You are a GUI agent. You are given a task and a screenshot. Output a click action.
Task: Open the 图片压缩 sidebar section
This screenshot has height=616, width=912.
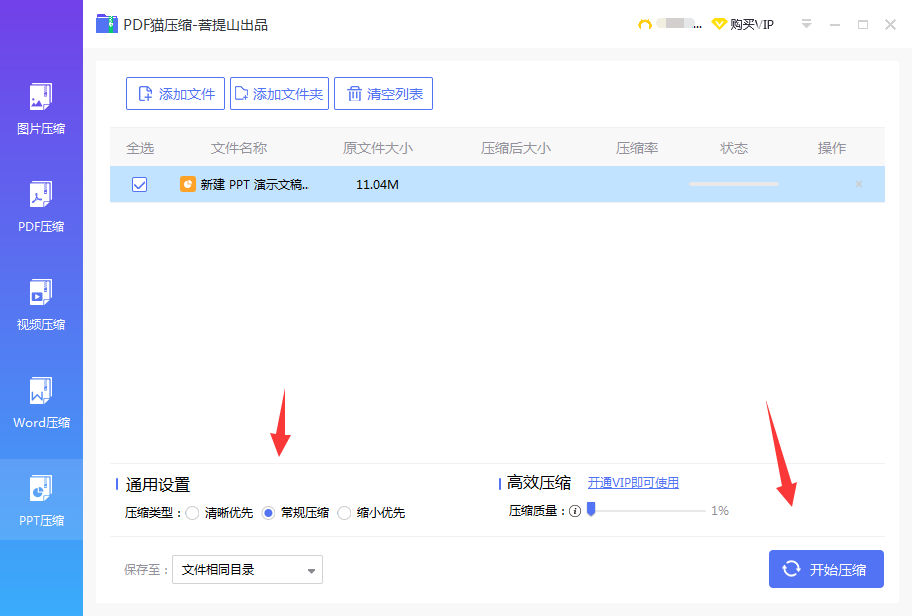tap(41, 109)
